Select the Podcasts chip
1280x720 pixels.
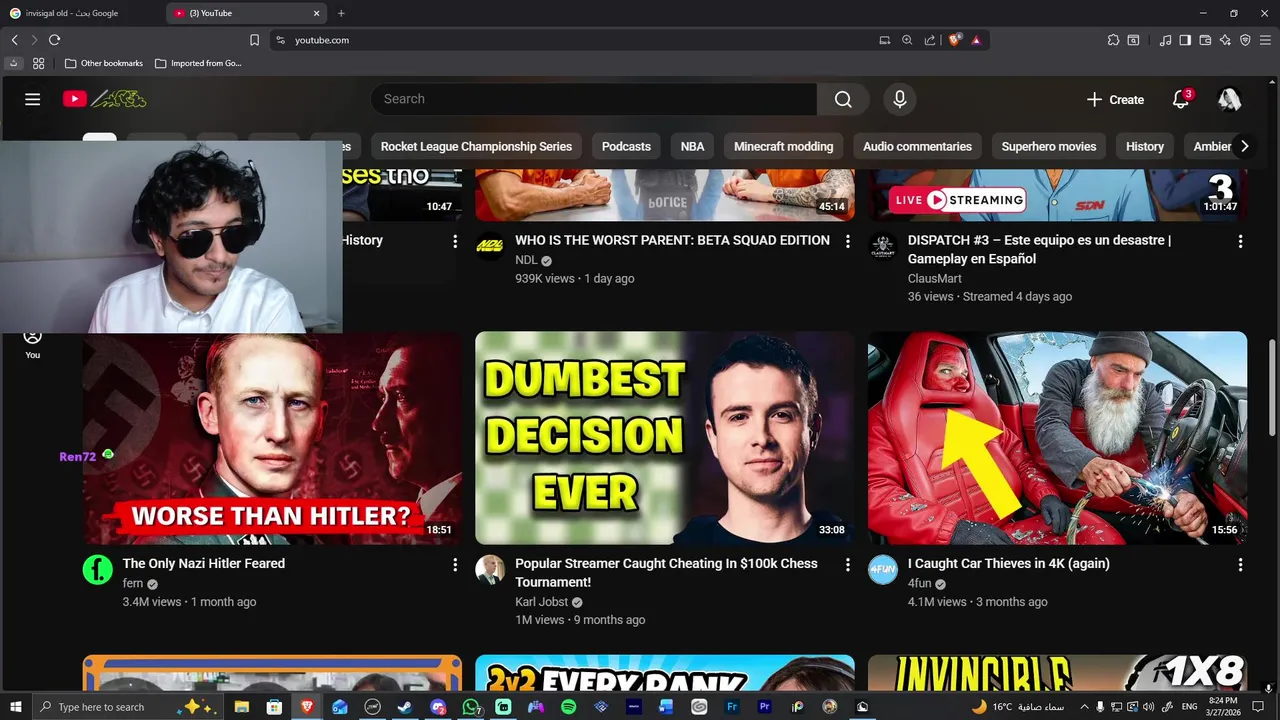coord(626,146)
